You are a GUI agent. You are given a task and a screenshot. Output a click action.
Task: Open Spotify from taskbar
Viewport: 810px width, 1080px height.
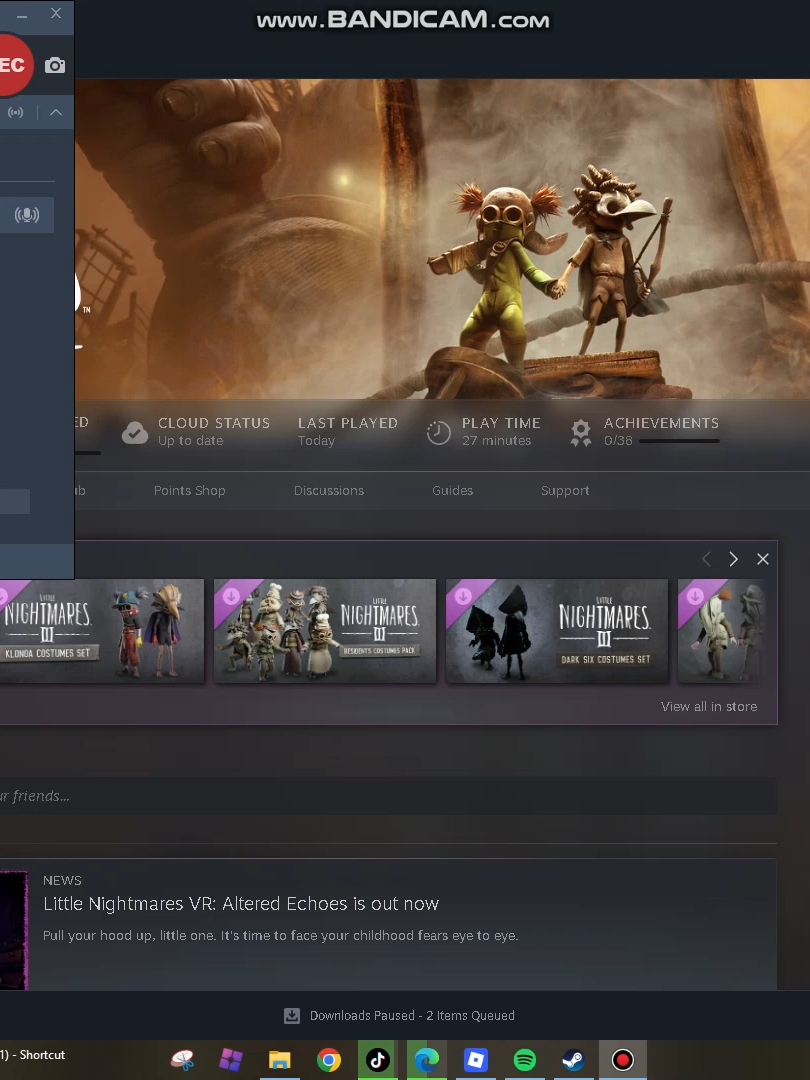(524, 1060)
